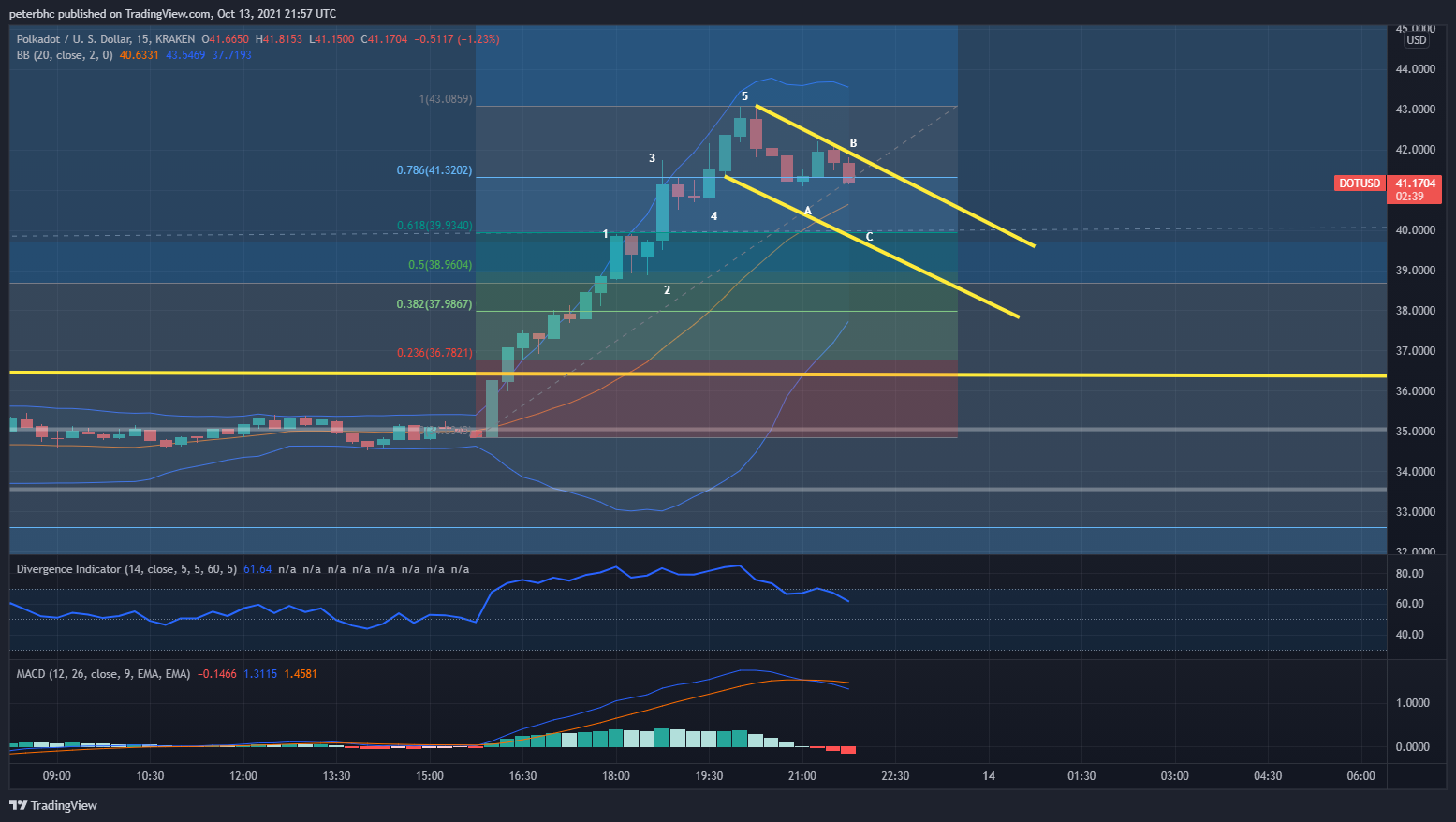Click the low price value L41.1500
Screen dimensions: 1456x822
331,39
